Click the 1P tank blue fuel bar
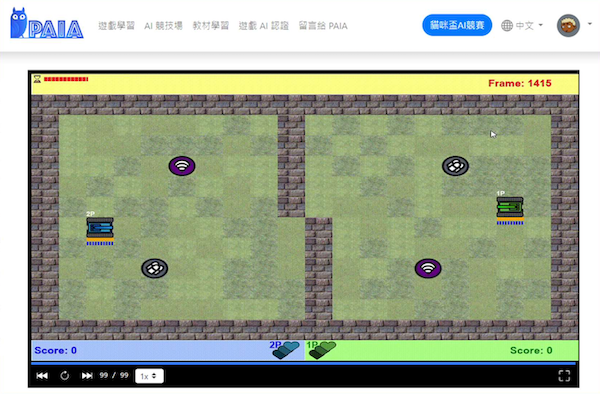Screen dimensions: 600x394 click(510, 223)
